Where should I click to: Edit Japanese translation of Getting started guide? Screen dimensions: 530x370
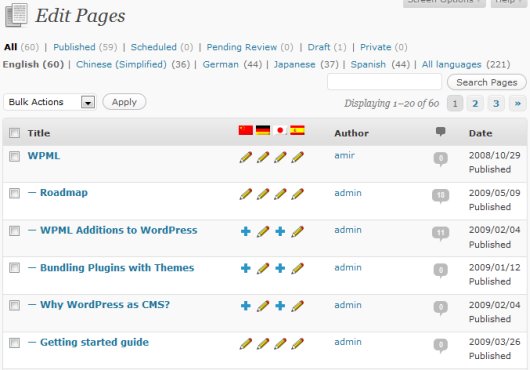pos(280,344)
